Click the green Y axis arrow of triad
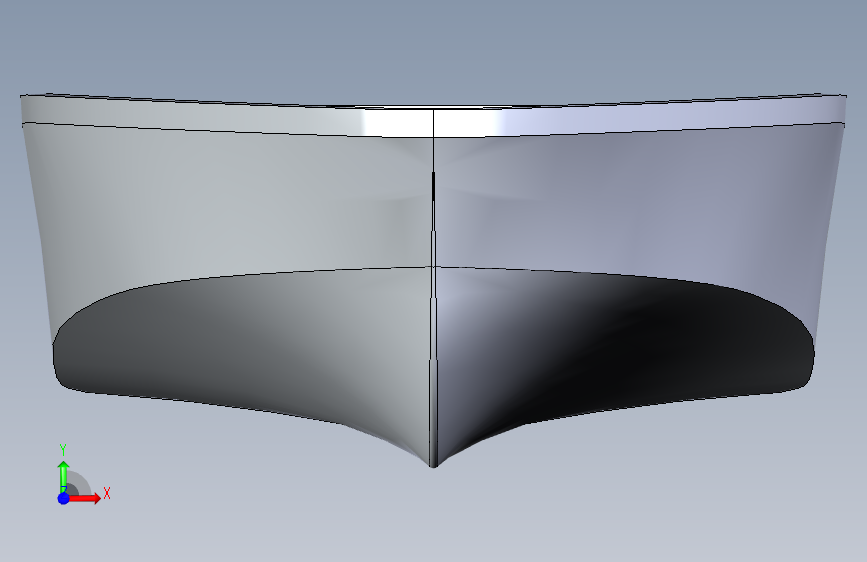 pyautogui.click(x=64, y=476)
